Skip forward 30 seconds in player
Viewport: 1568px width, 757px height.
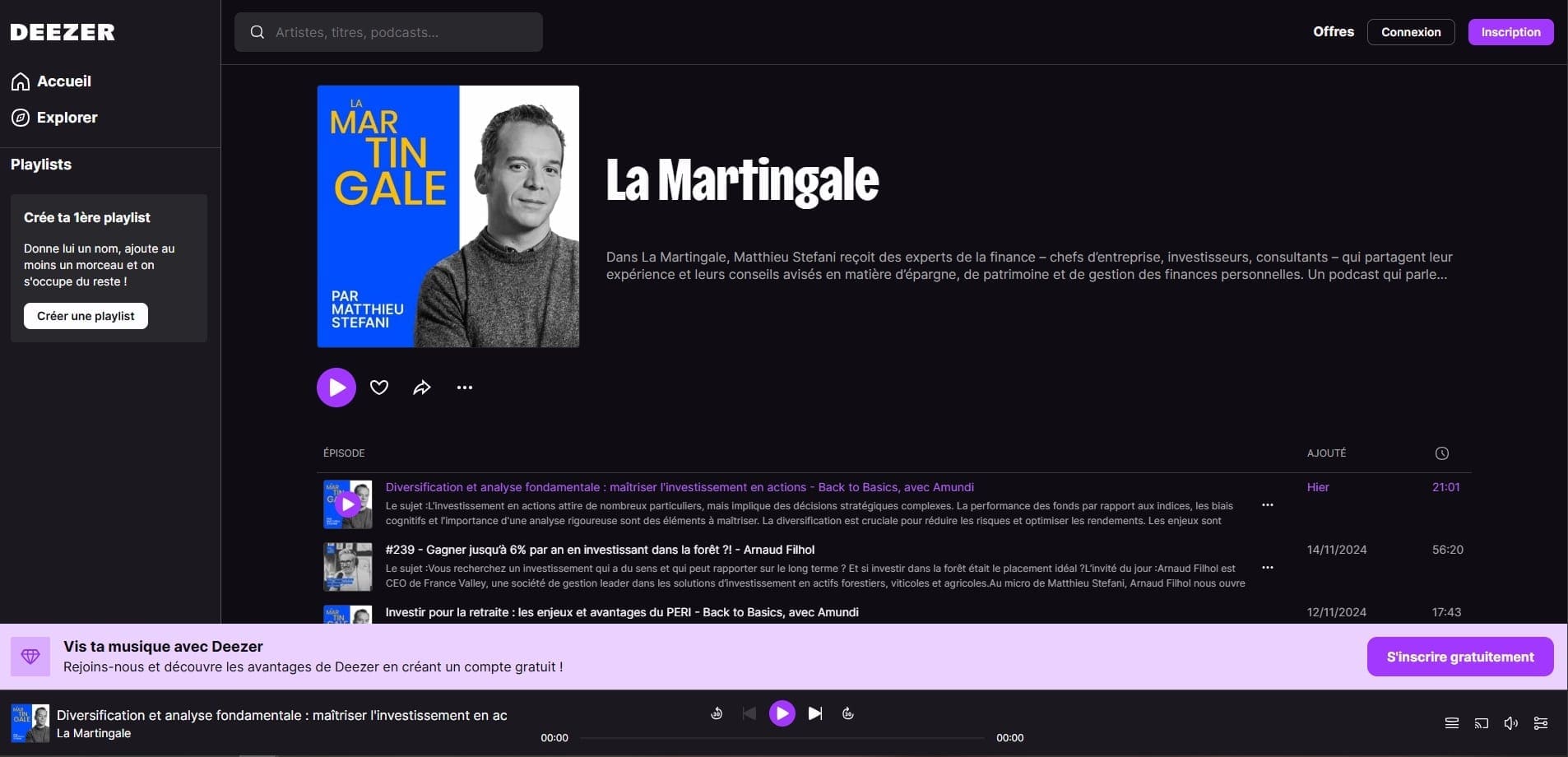tap(848, 713)
